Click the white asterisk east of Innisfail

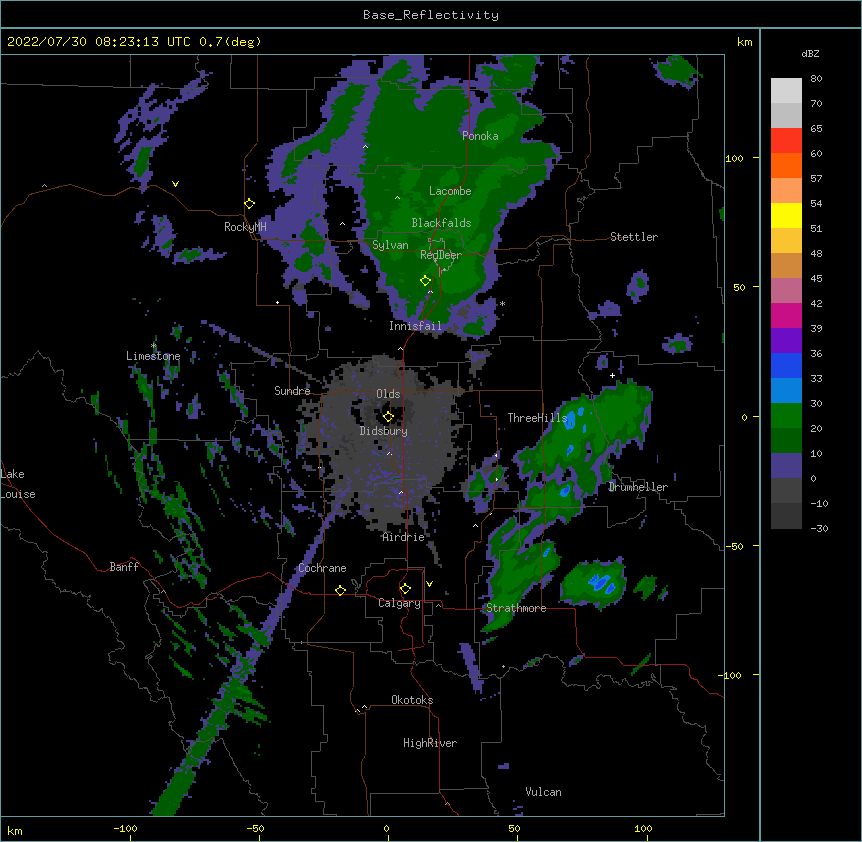pyautogui.click(x=502, y=304)
